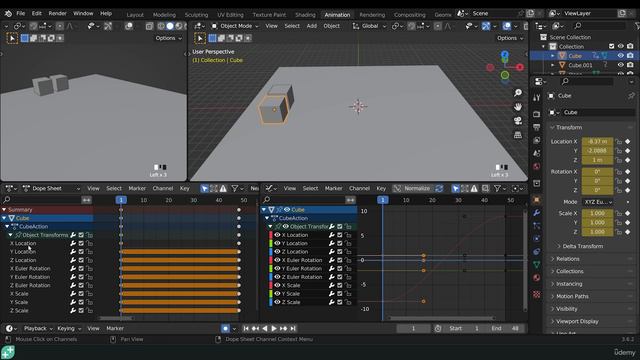Click the Location Y value field
This screenshot has height=360, width=640.
(597, 151)
